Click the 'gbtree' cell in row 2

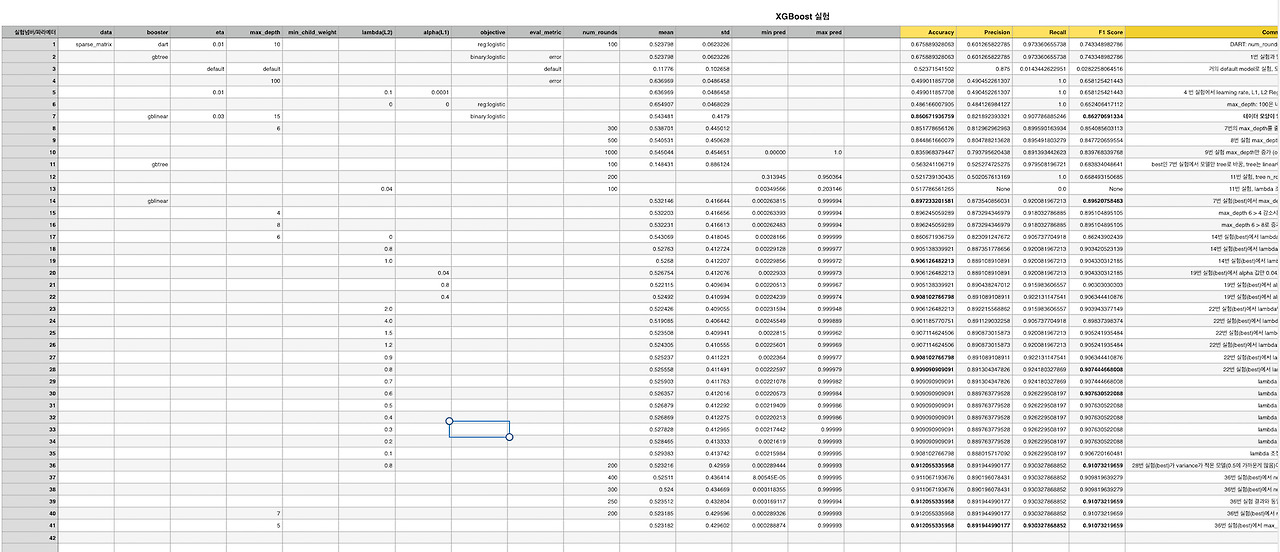click(142, 57)
